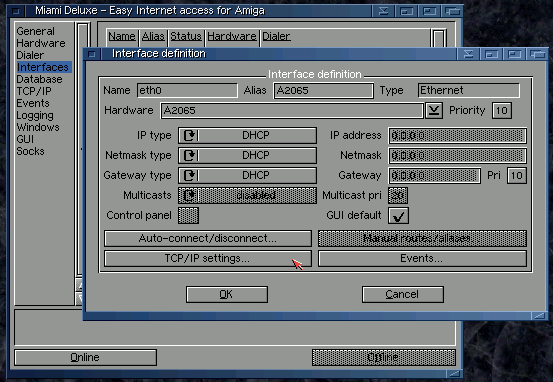The image size is (553, 382).
Task: Toggle the Control panel checkbox
Action: tap(189, 216)
